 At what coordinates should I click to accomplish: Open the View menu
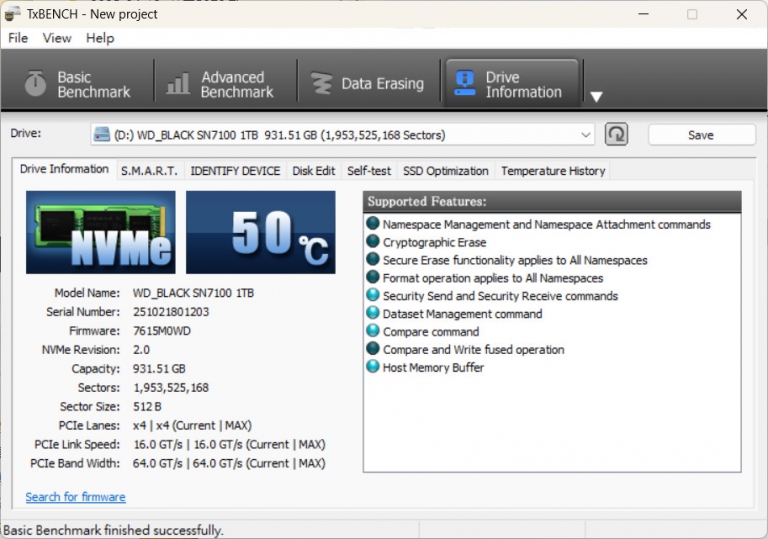click(57, 38)
